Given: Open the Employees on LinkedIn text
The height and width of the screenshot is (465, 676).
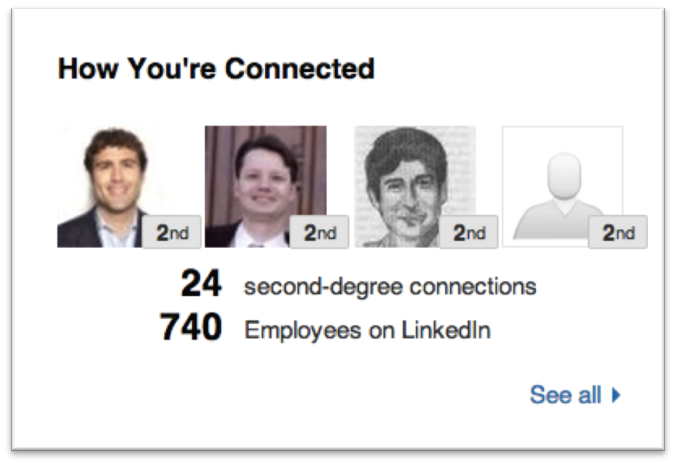Looking at the screenshot, I should coord(367,330).
